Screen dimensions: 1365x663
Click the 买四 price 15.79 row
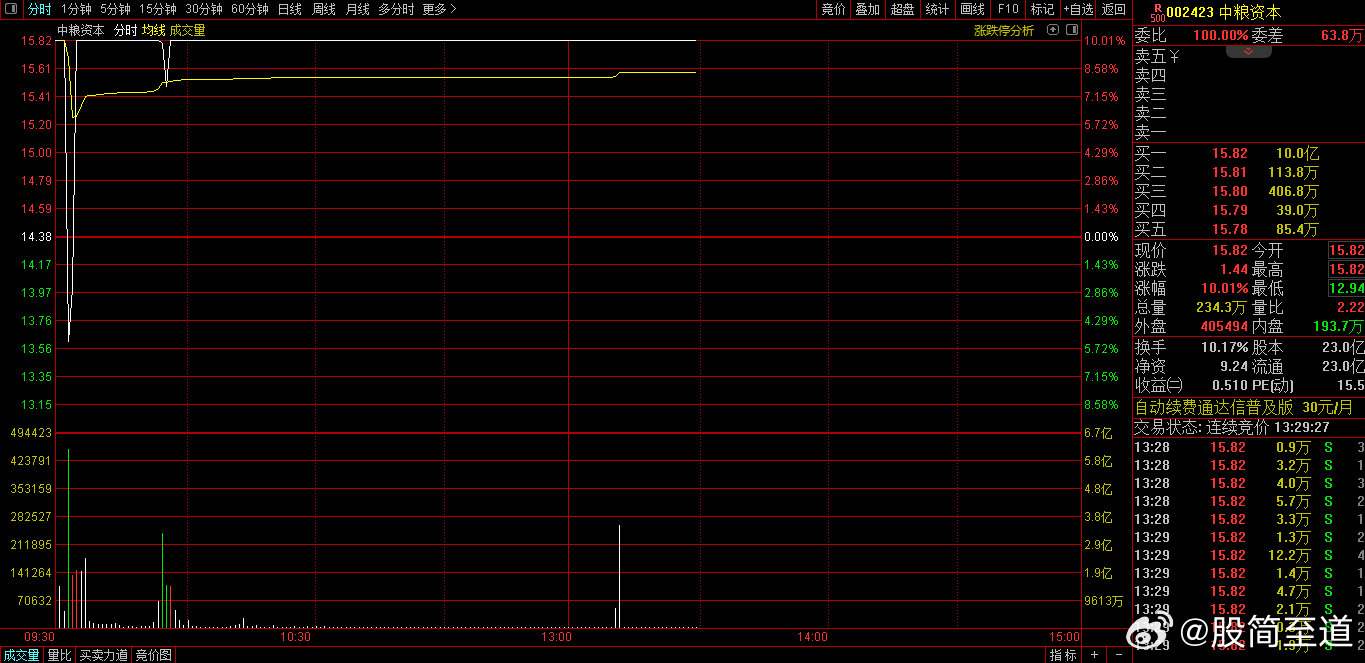(1248, 210)
